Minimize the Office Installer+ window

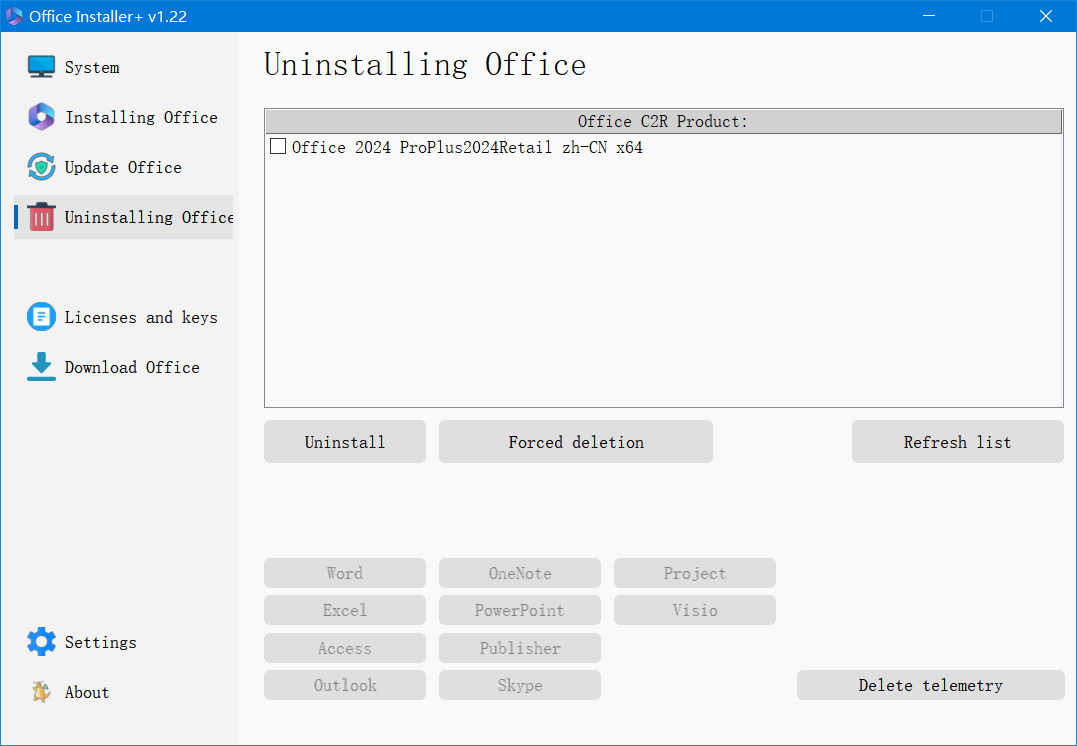929,16
